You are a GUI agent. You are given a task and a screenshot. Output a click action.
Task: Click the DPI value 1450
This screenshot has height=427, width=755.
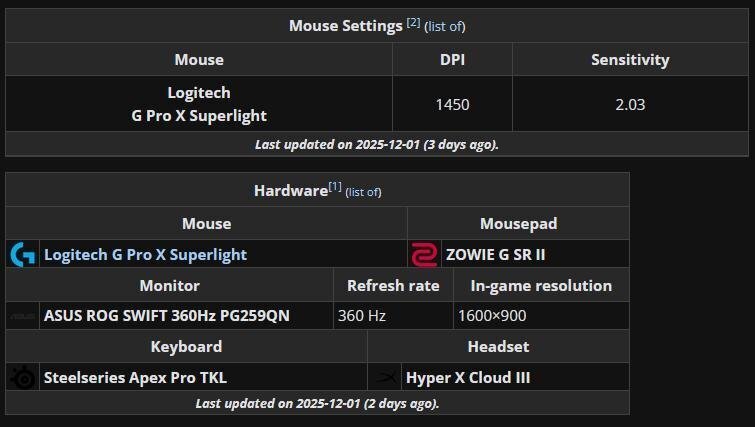(x=452, y=104)
